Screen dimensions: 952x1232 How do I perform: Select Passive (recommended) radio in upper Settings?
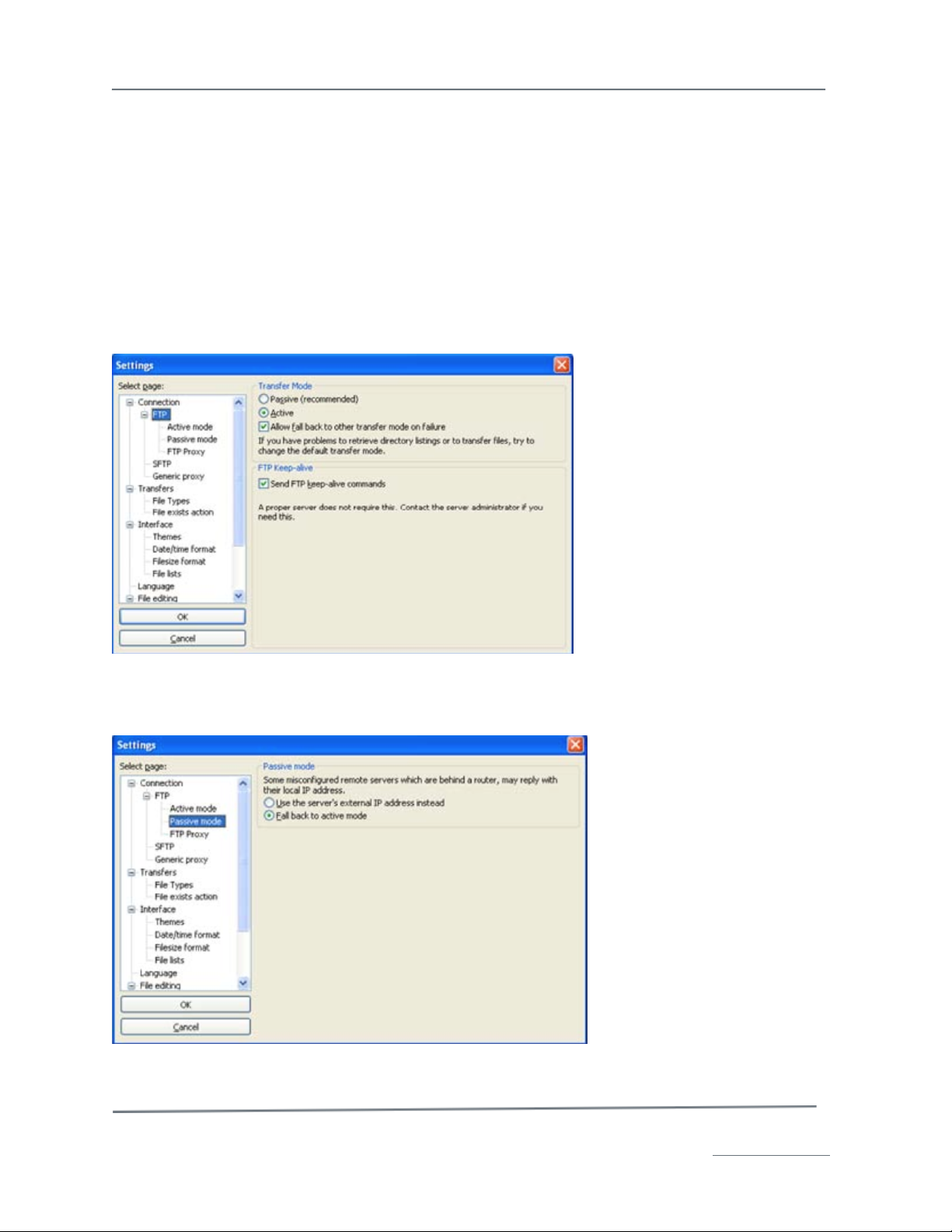[263, 399]
